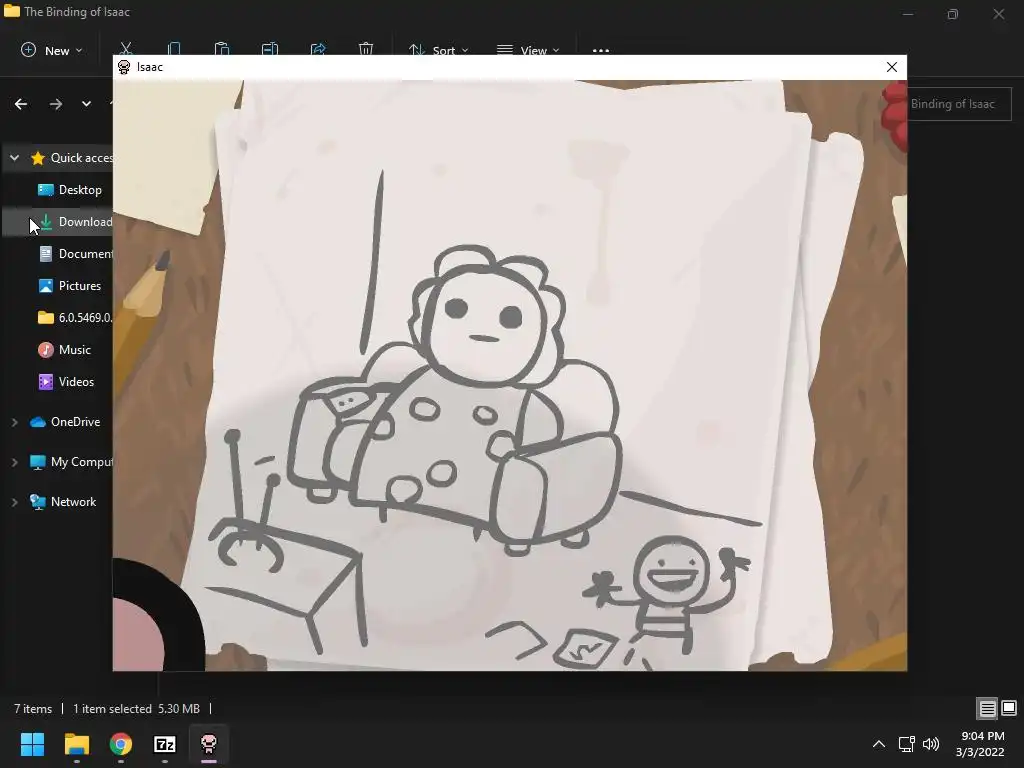Select Quick access in navigation pane

(x=72, y=158)
